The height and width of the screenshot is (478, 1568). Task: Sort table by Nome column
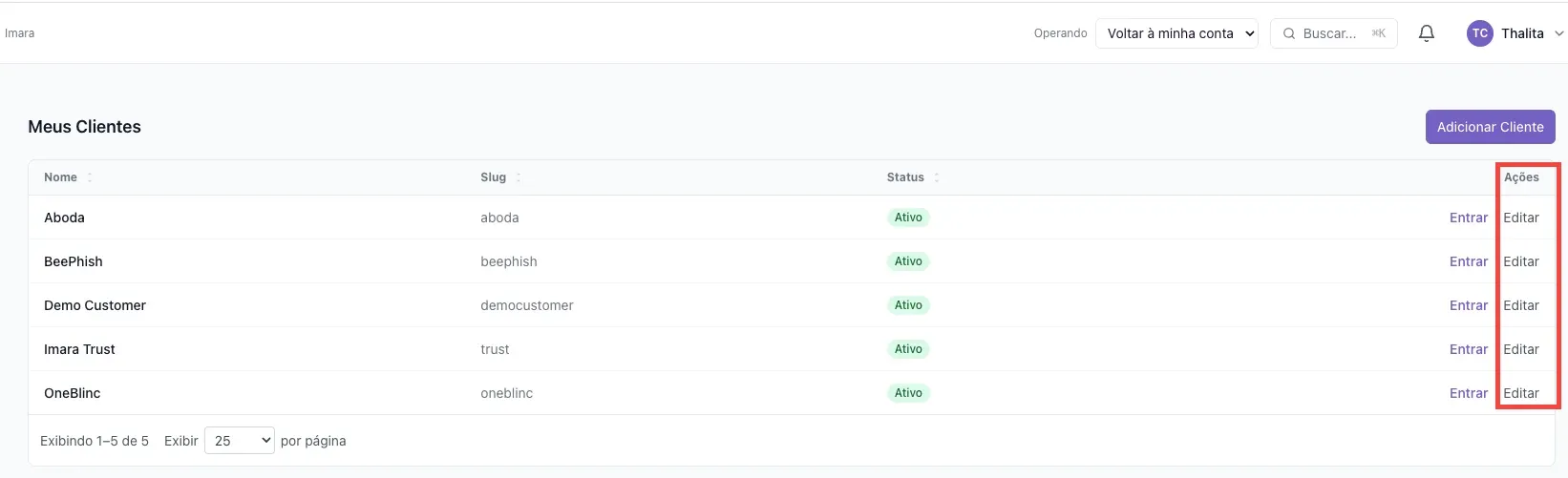coord(69,177)
